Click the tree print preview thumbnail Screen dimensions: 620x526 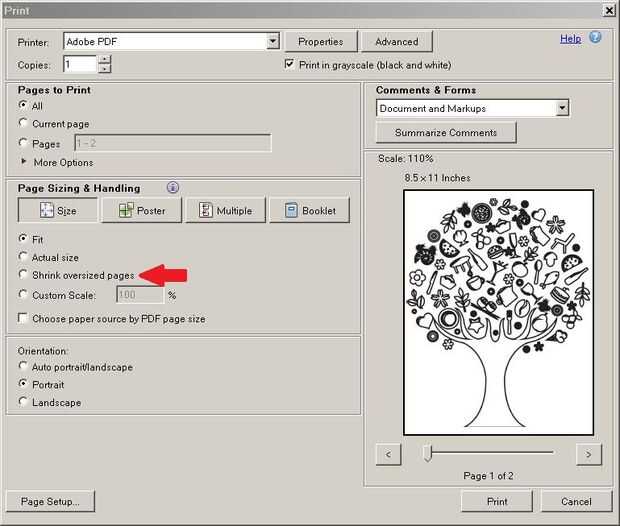tap(498, 312)
